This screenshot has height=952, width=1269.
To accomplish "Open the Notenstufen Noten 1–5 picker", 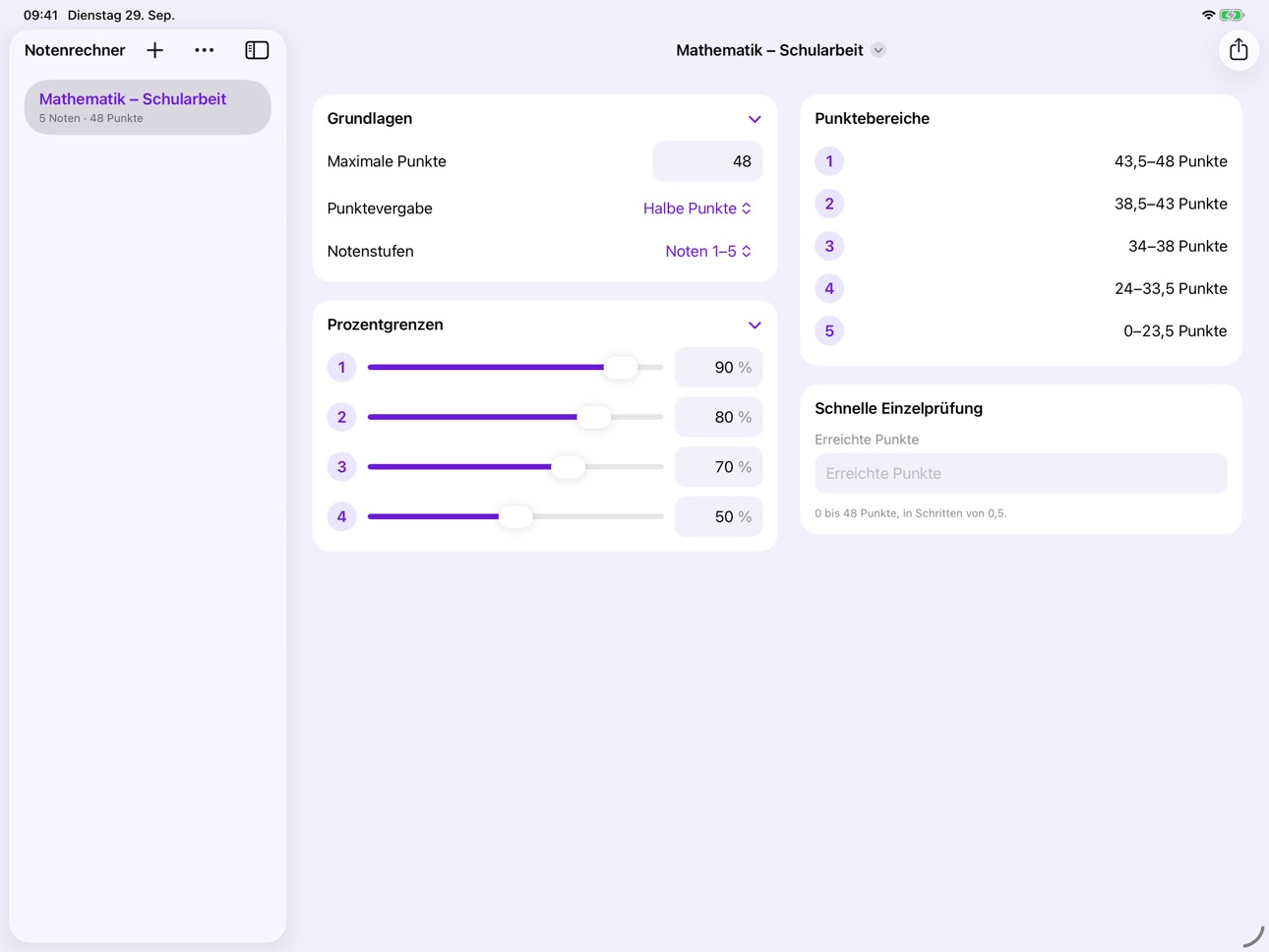I will [x=708, y=252].
